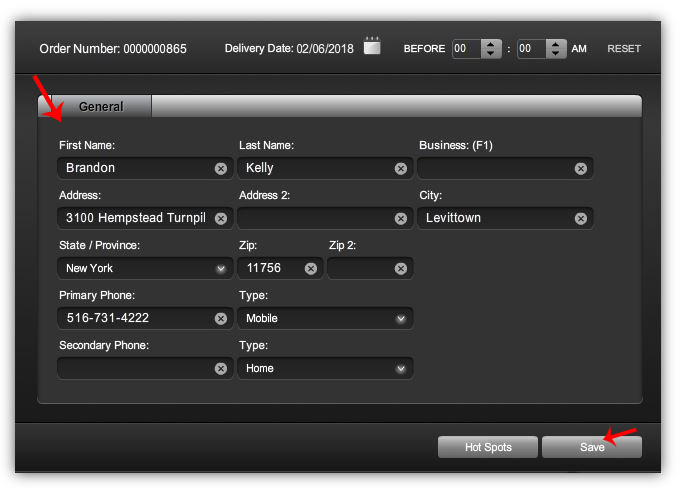Clear the Zip 2 field
Viewport: 688px width, 500px height.
pos(401,268)
